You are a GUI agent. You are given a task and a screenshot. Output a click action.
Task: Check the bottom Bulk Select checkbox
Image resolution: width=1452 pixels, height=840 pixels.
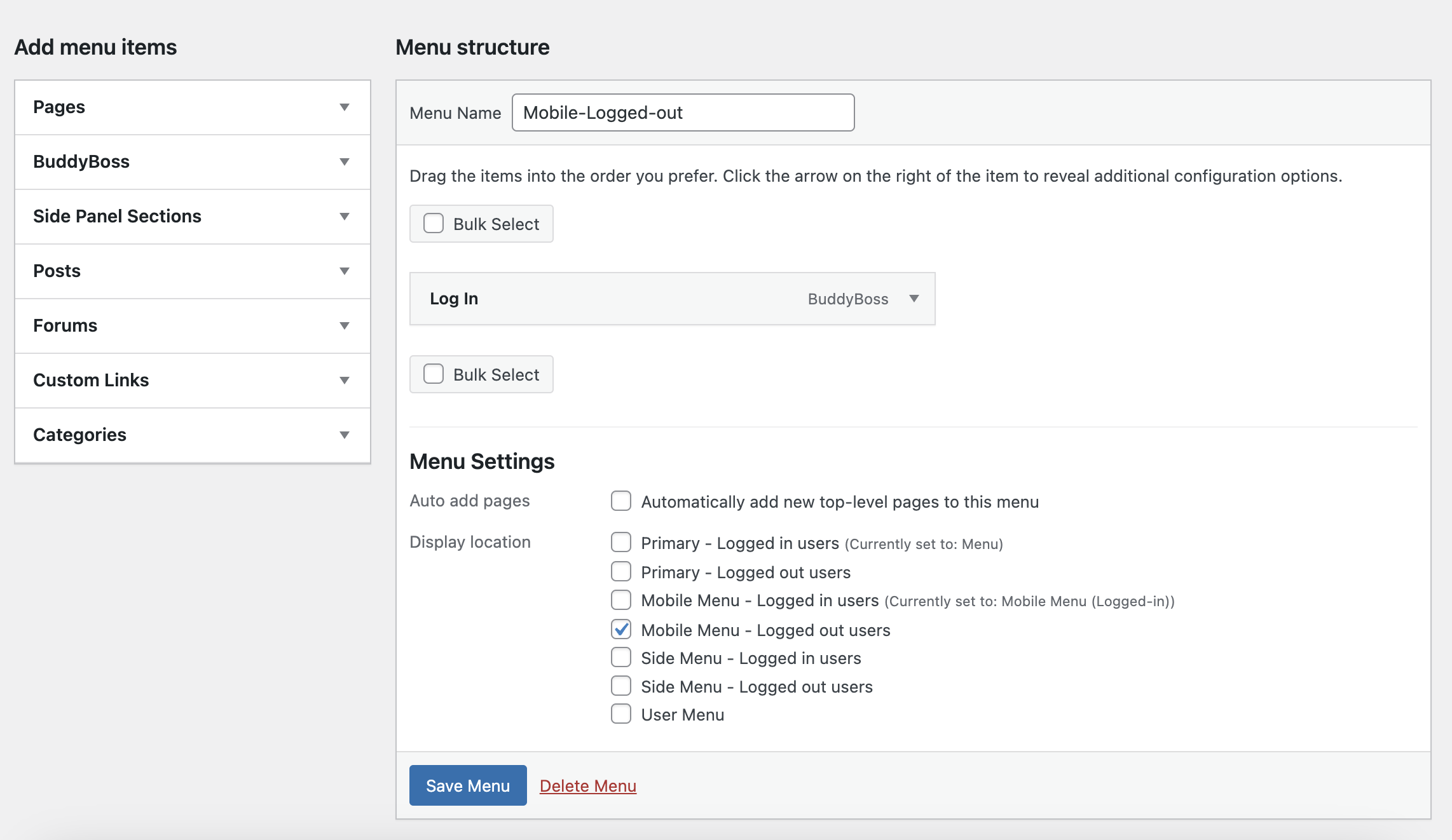click(434, 374)
